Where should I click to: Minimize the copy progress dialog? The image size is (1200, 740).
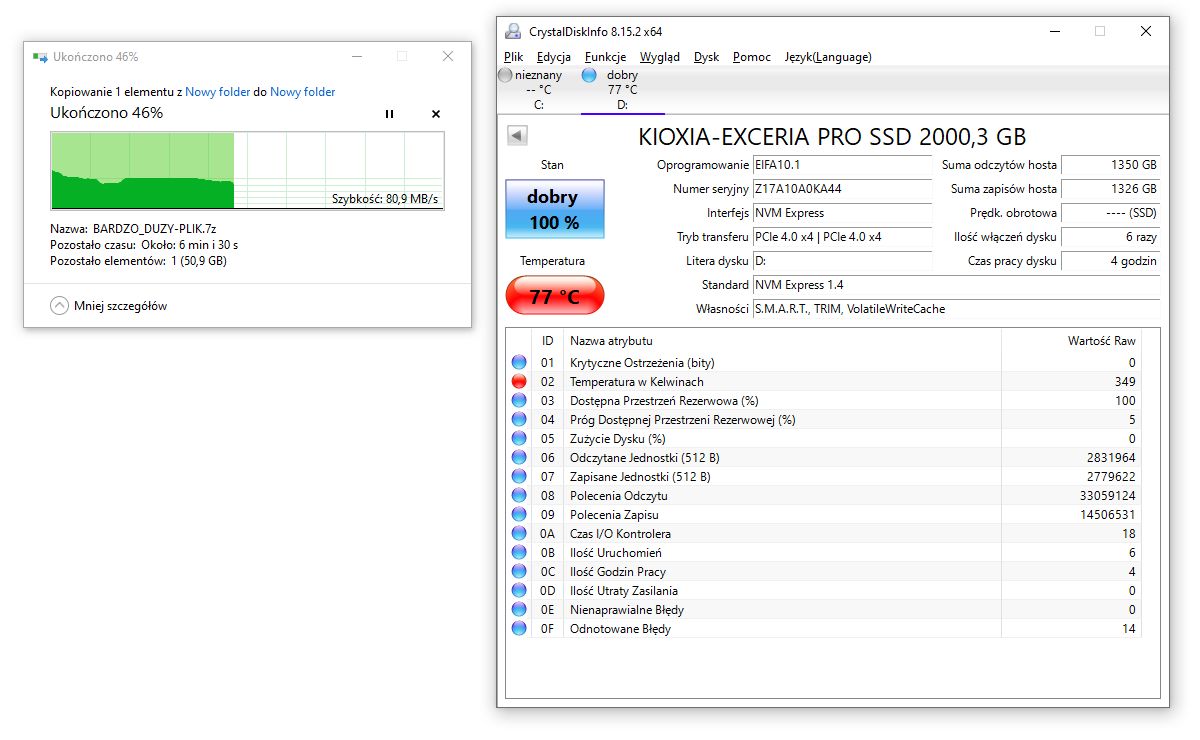tap(355, 57)
